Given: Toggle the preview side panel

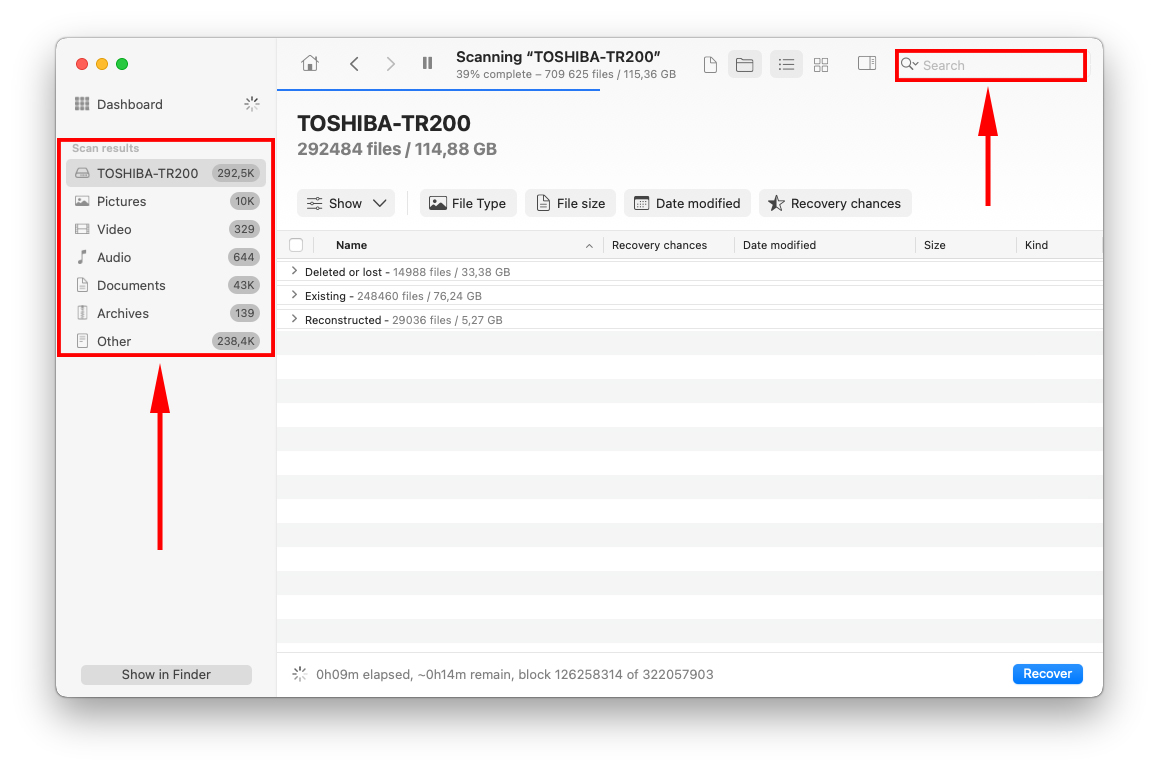Looking at the screenshot, I should 866,64.
